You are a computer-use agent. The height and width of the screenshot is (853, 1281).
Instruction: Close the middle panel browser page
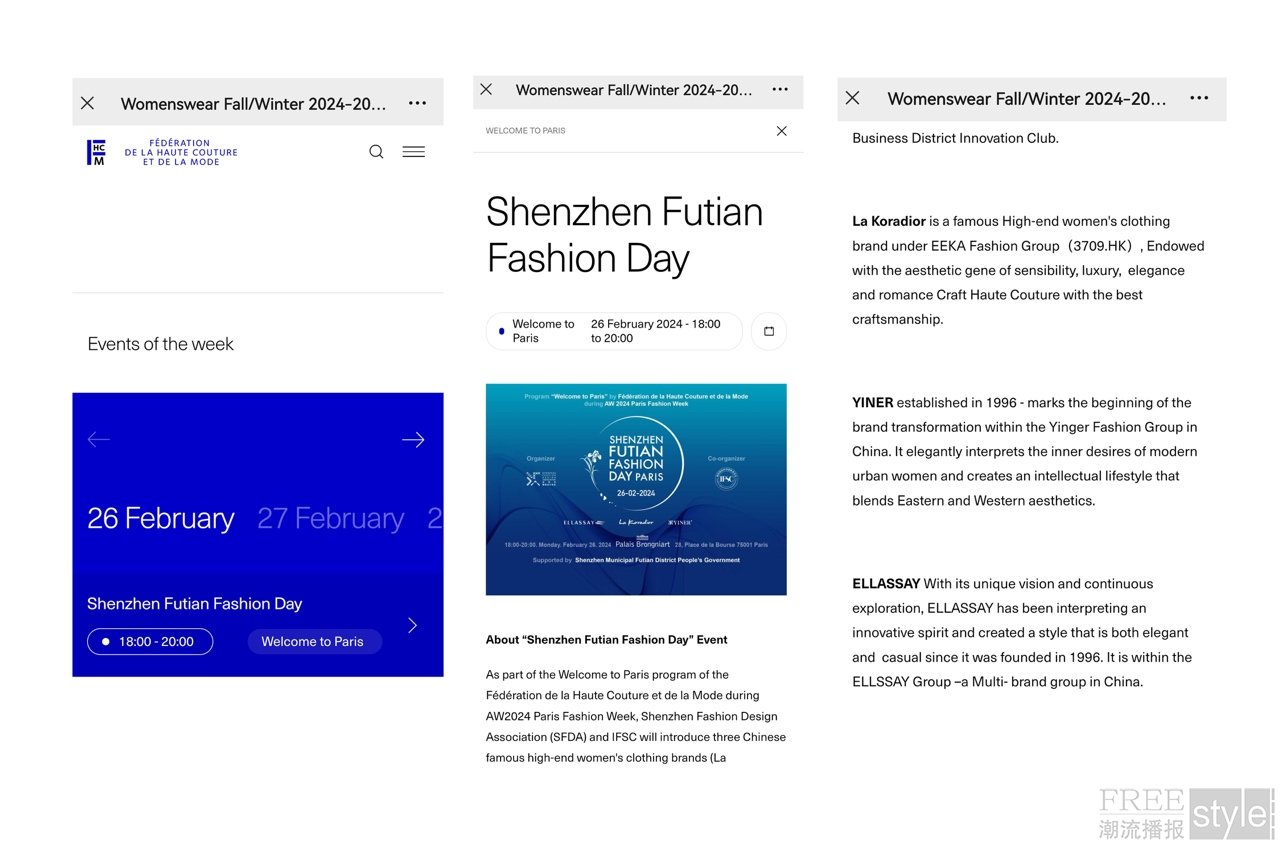(486, 90)
